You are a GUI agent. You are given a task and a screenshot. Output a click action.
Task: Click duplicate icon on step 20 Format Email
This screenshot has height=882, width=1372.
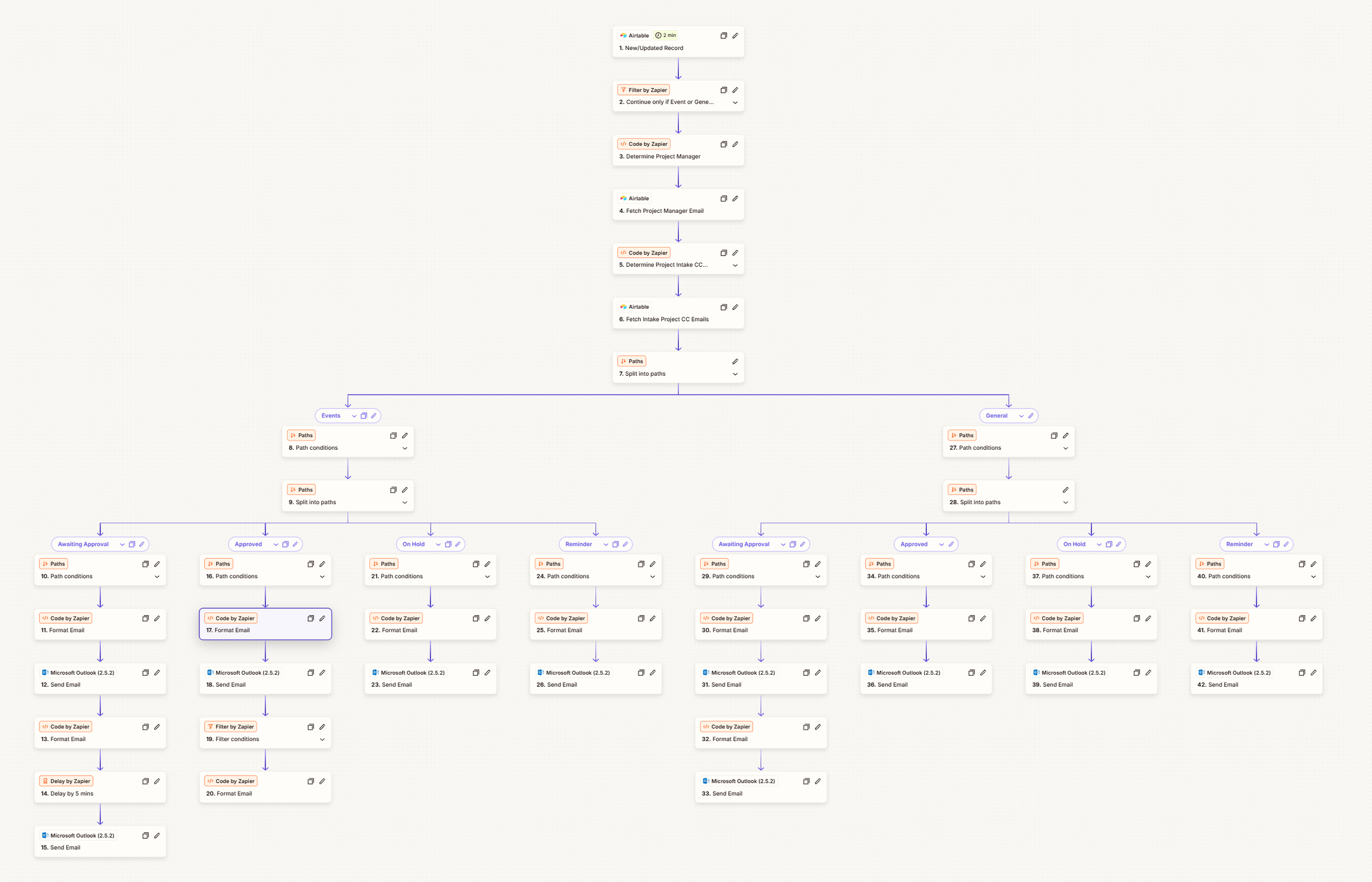click(311, 781)
